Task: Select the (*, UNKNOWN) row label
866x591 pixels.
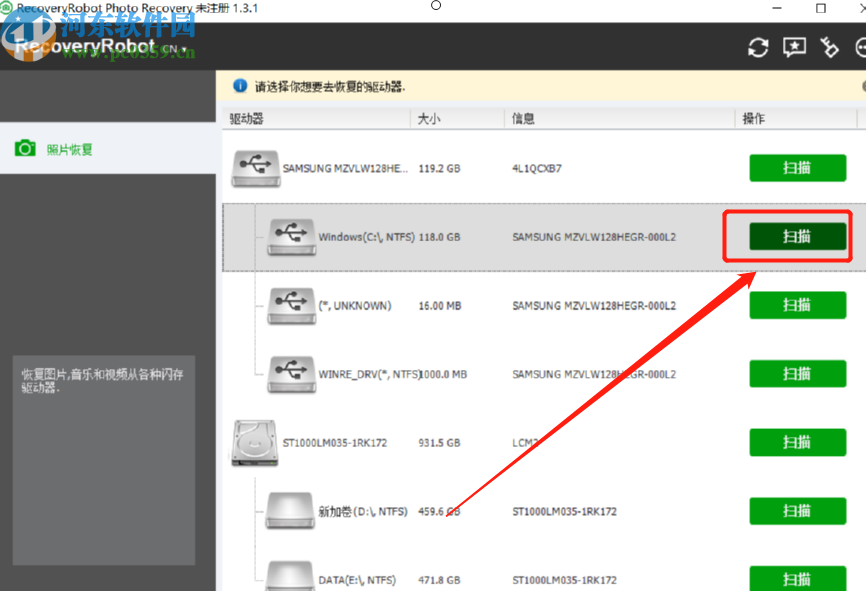Action: pos(355,305)
